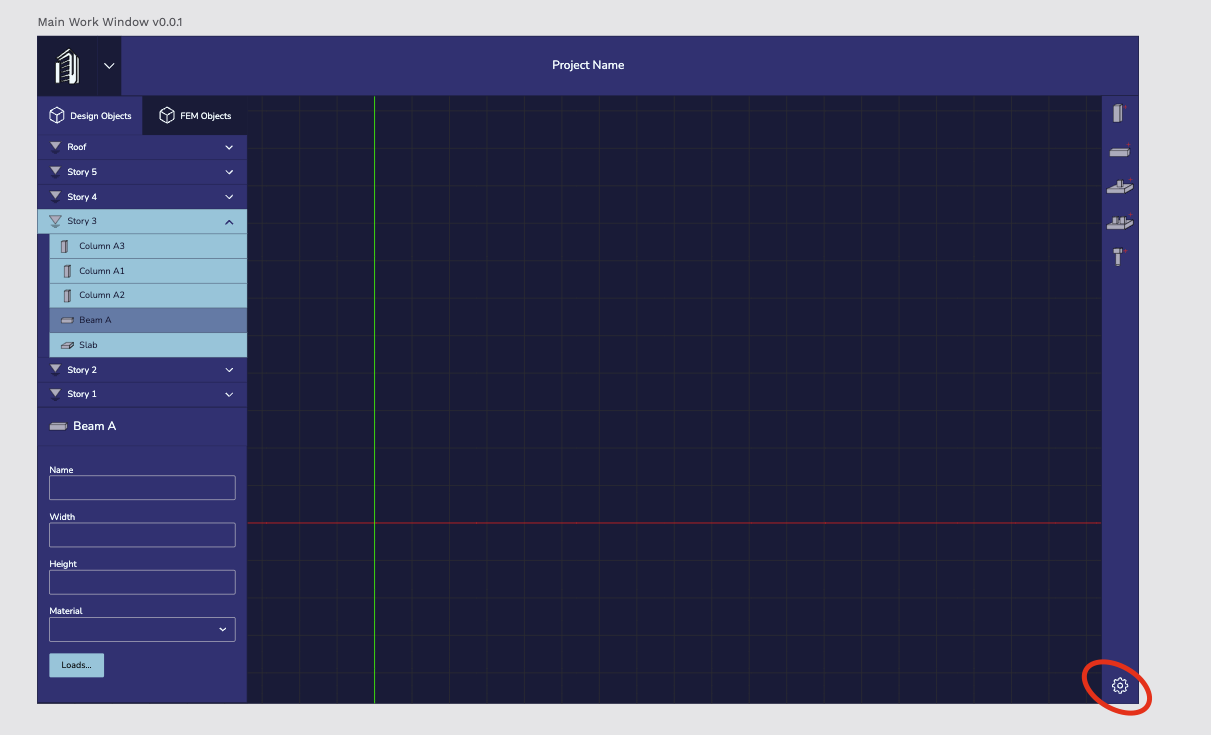1211x735 pixels.
Task: Click the Story 4 label
Action: point(82,197)
